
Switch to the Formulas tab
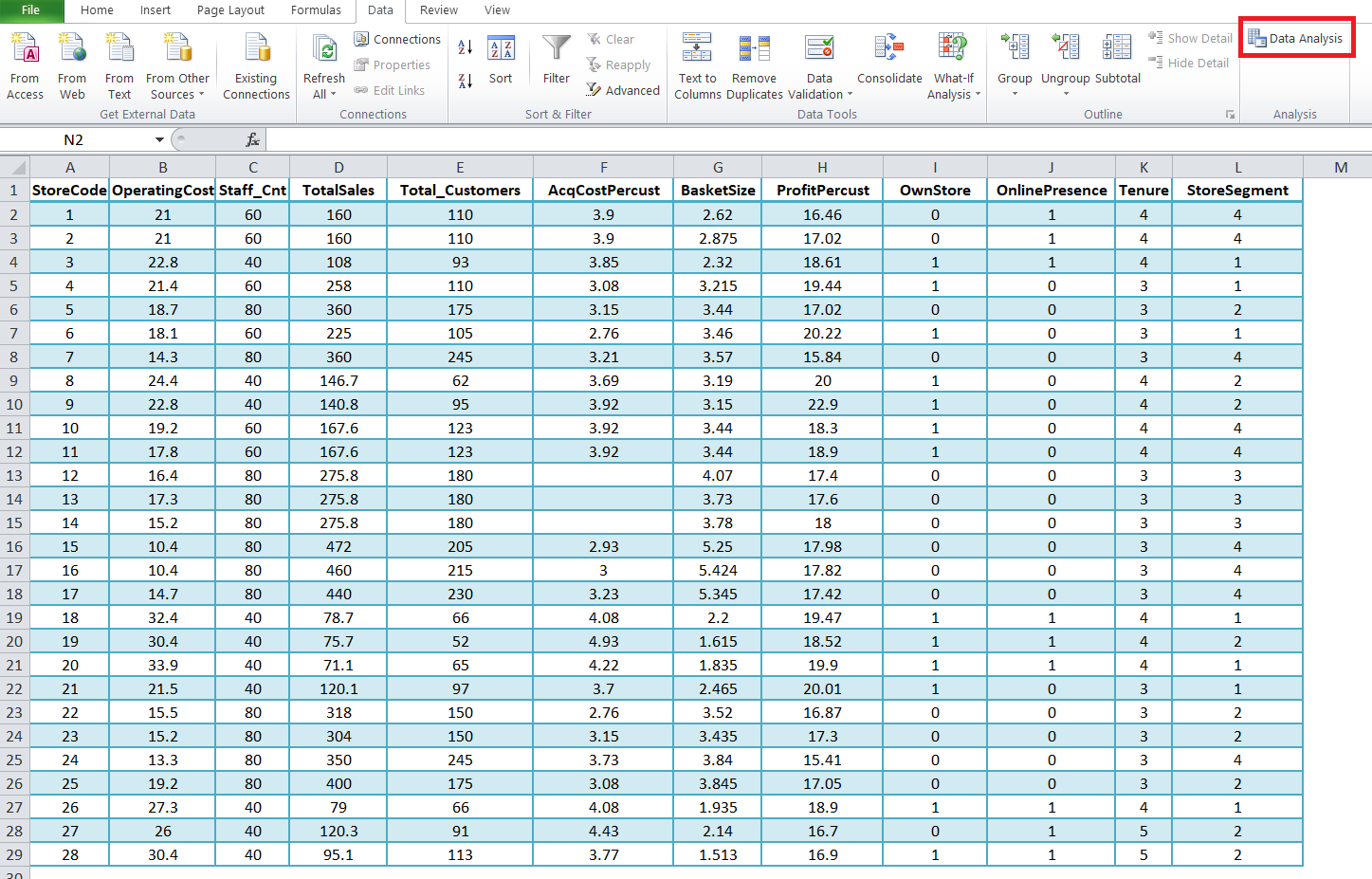point(316,10)
